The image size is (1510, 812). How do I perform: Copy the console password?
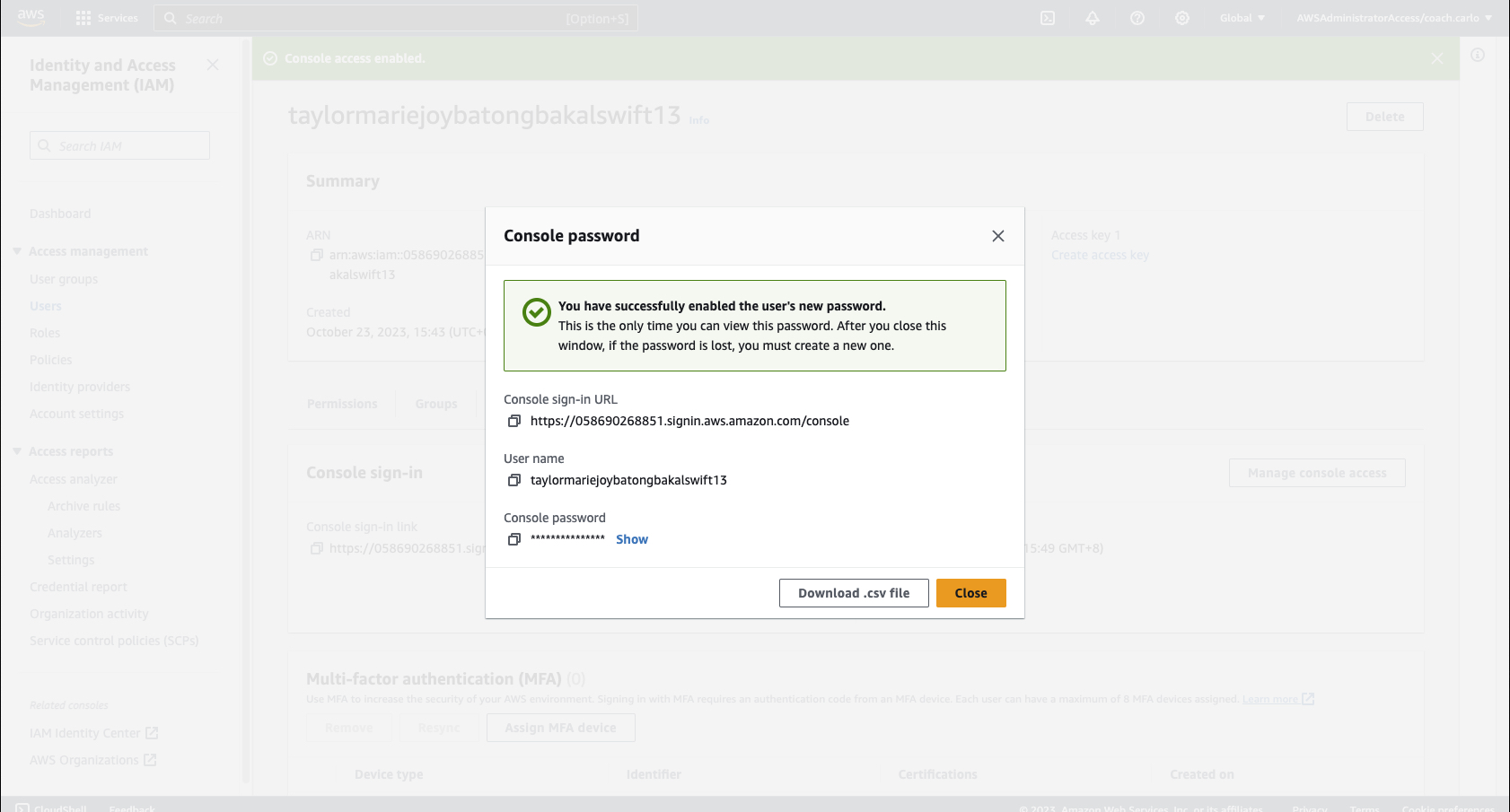(x=514, y=539)
